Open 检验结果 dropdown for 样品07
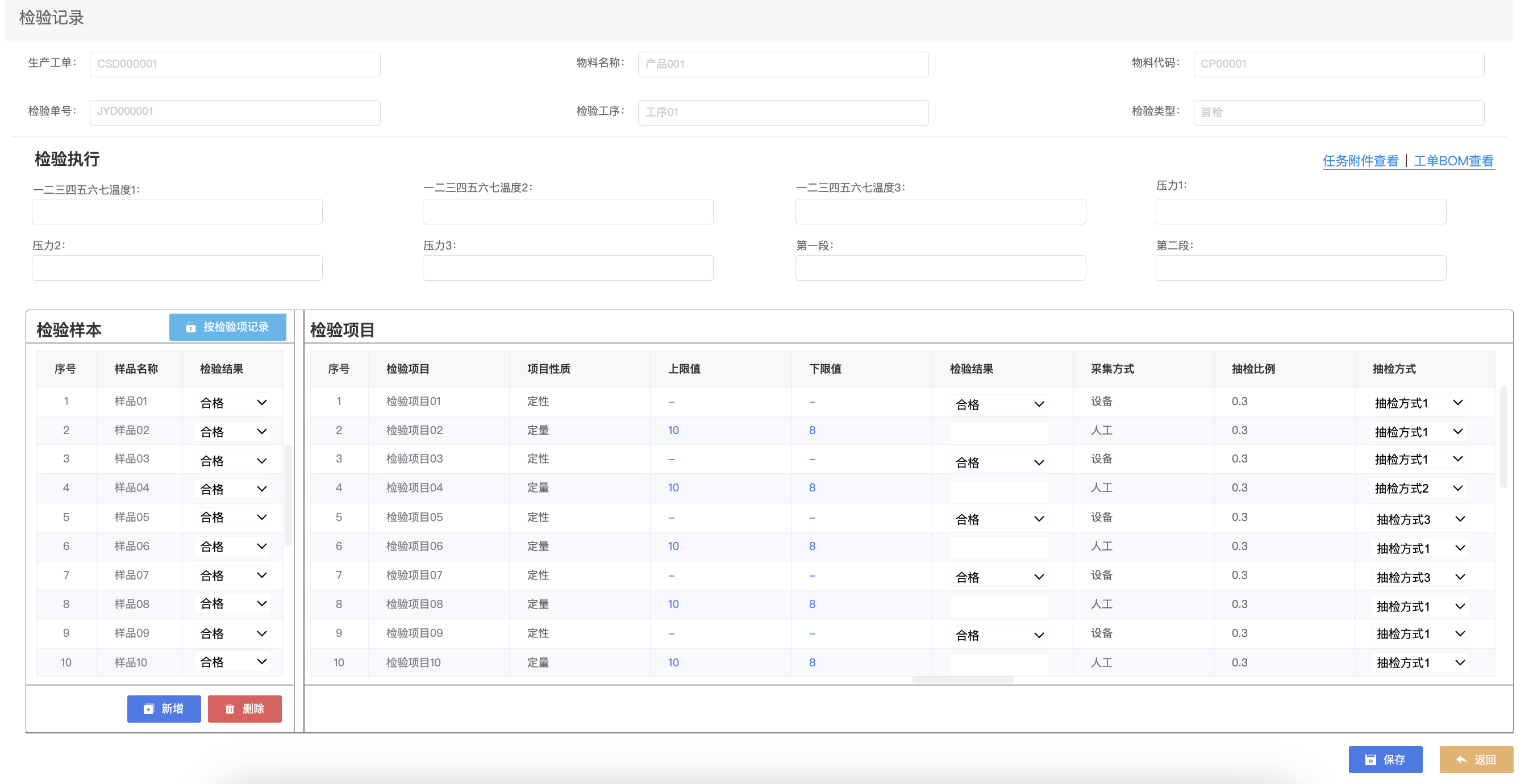The image size is (1533, 784). (x=233, y=575)
